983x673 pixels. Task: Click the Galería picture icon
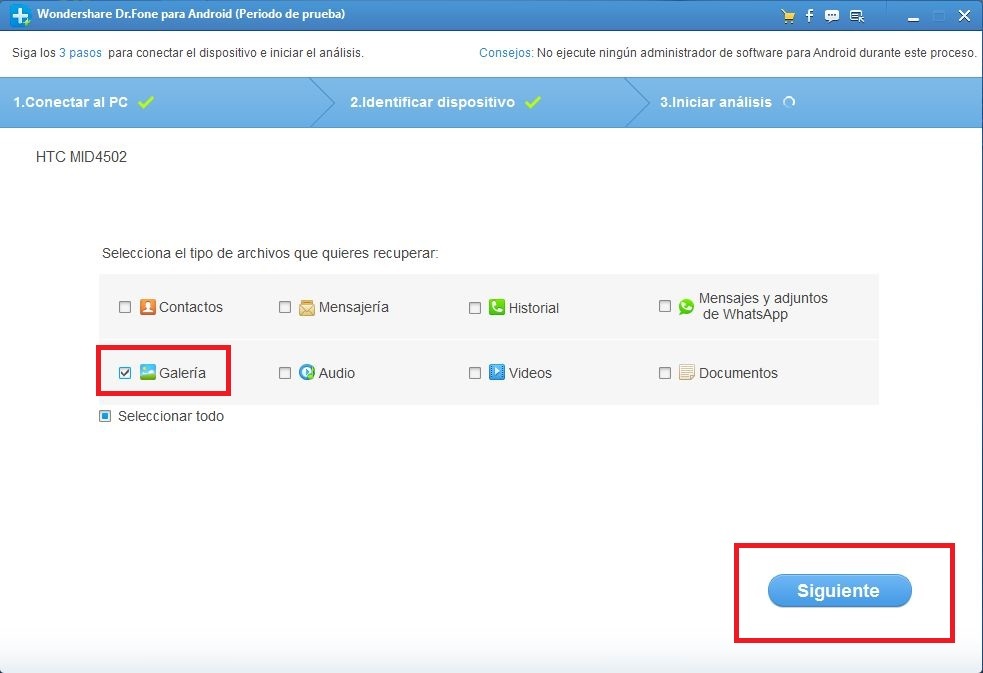pos(147,372)
